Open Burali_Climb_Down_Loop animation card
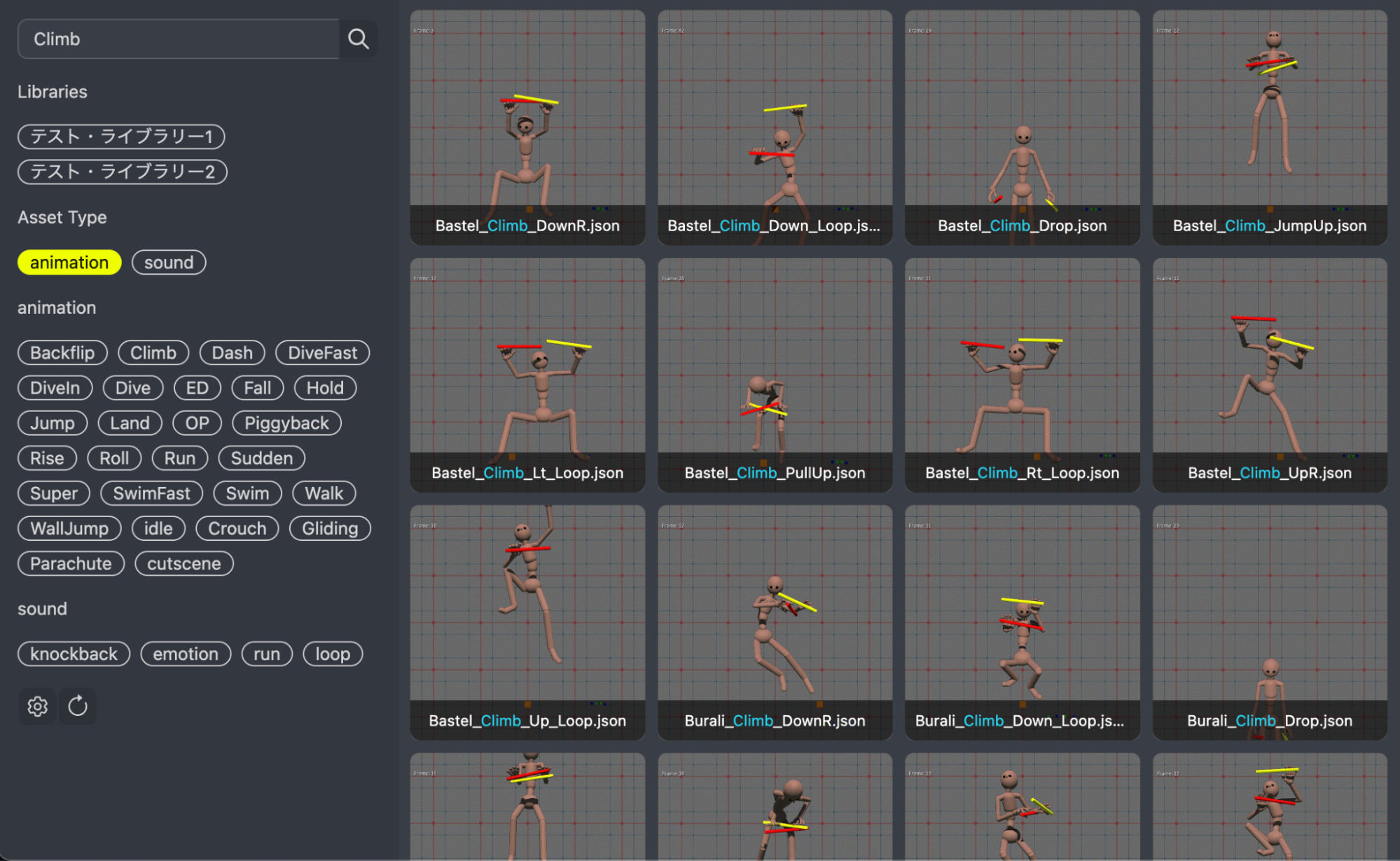Screen dimensions: 1400x861 pos(1022,622)
